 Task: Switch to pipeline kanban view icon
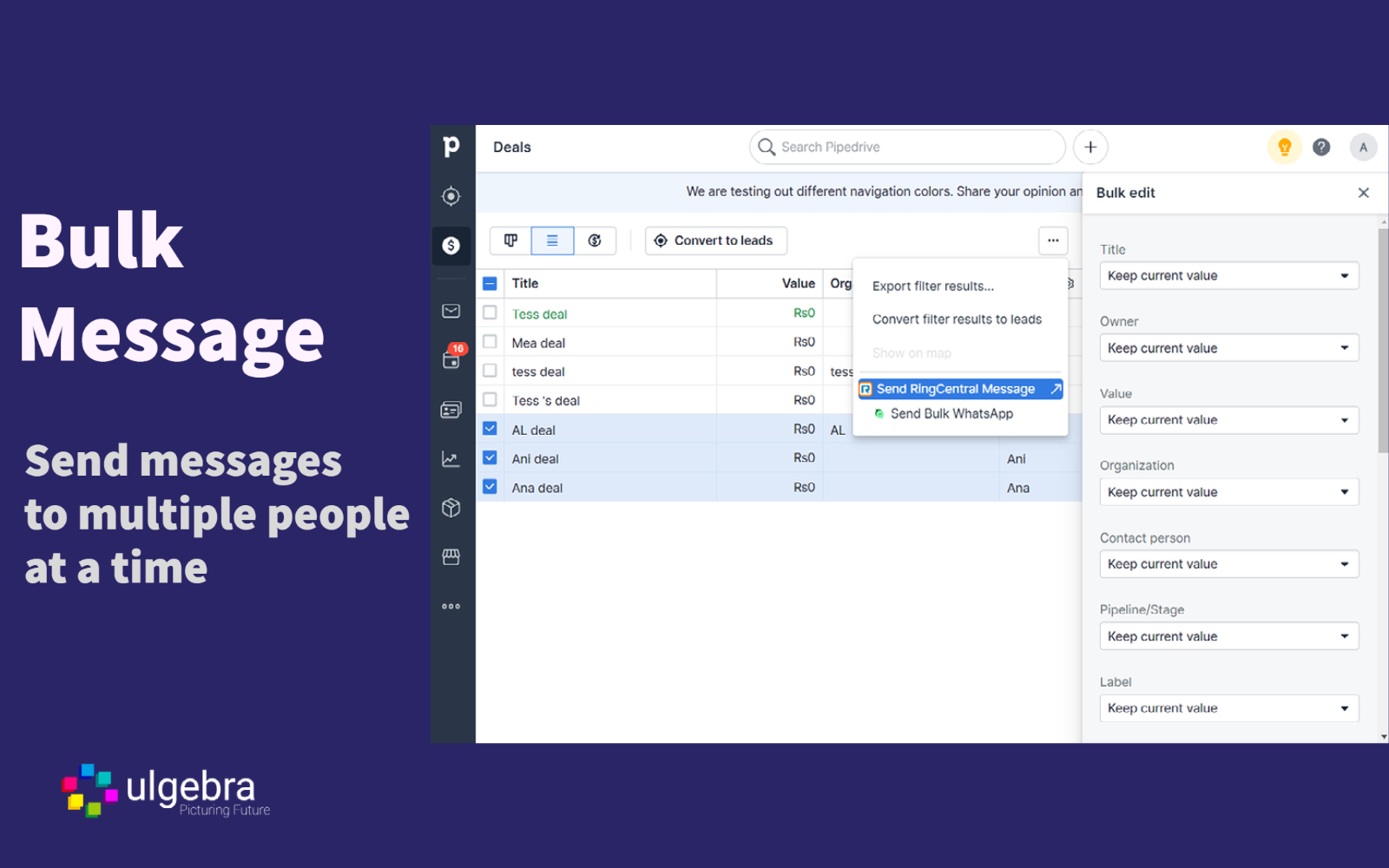pos(510,240)
